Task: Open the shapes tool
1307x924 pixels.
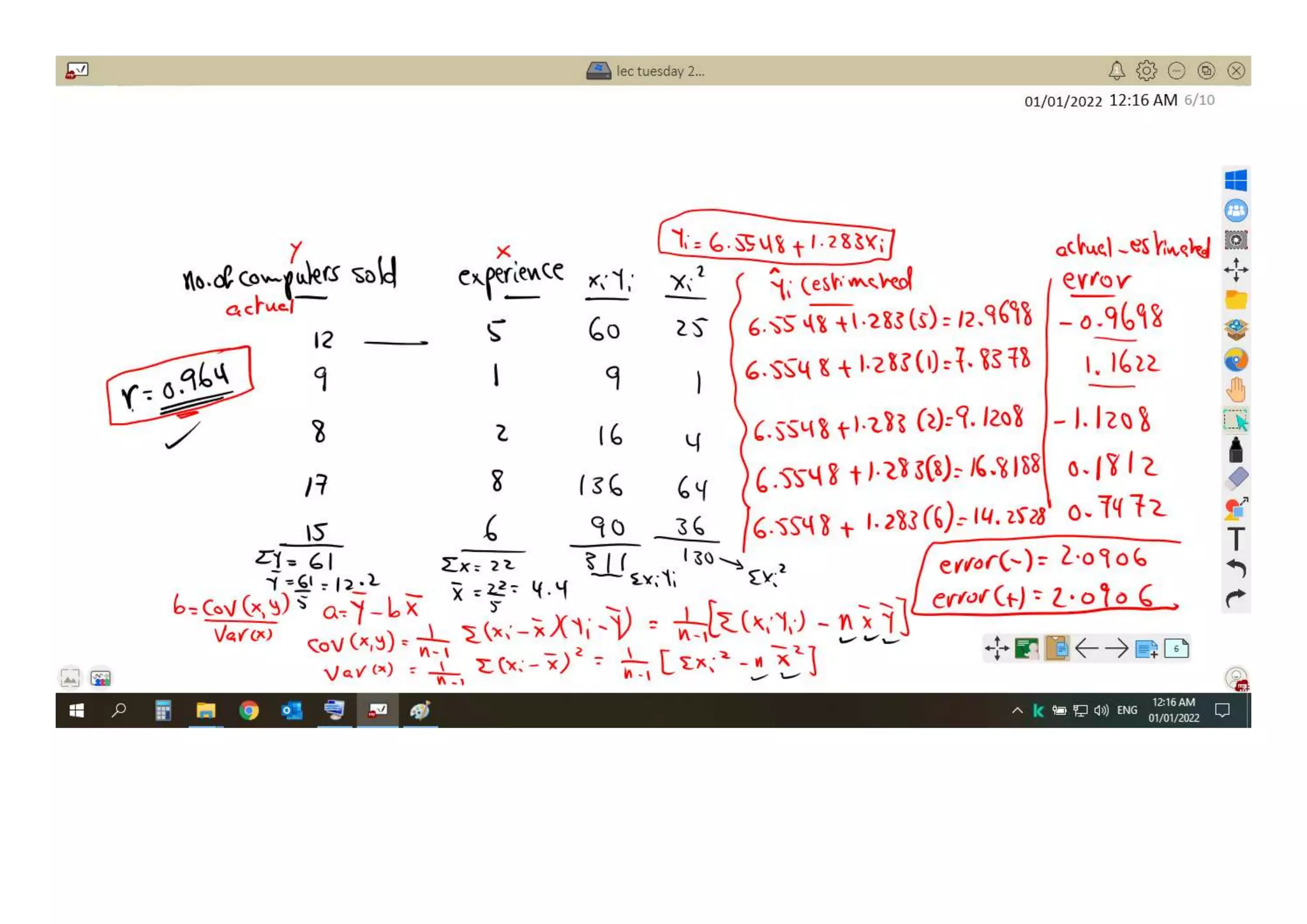Action: click(1236, 509)
